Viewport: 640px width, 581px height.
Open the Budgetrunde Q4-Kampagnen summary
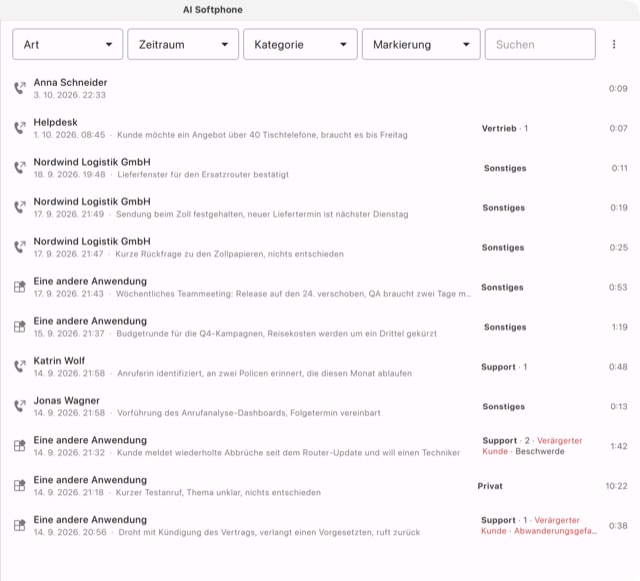coord(320,327)
